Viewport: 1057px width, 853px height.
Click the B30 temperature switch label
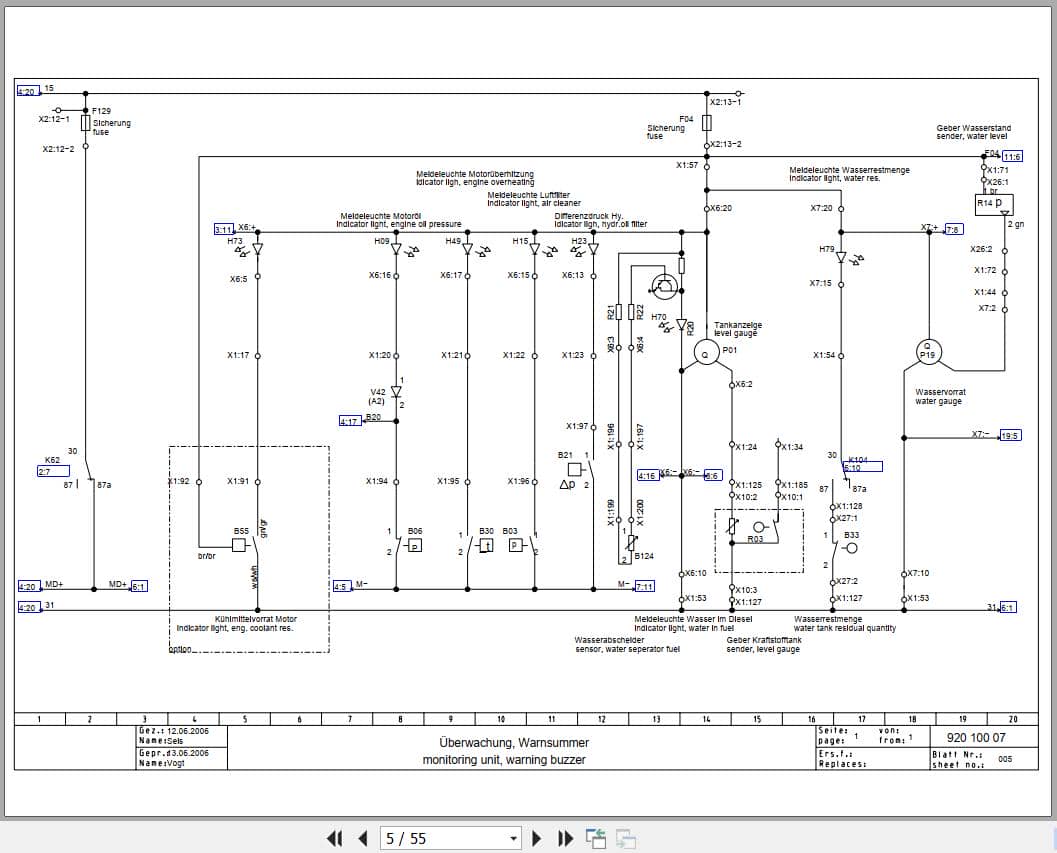coord(486,531)
